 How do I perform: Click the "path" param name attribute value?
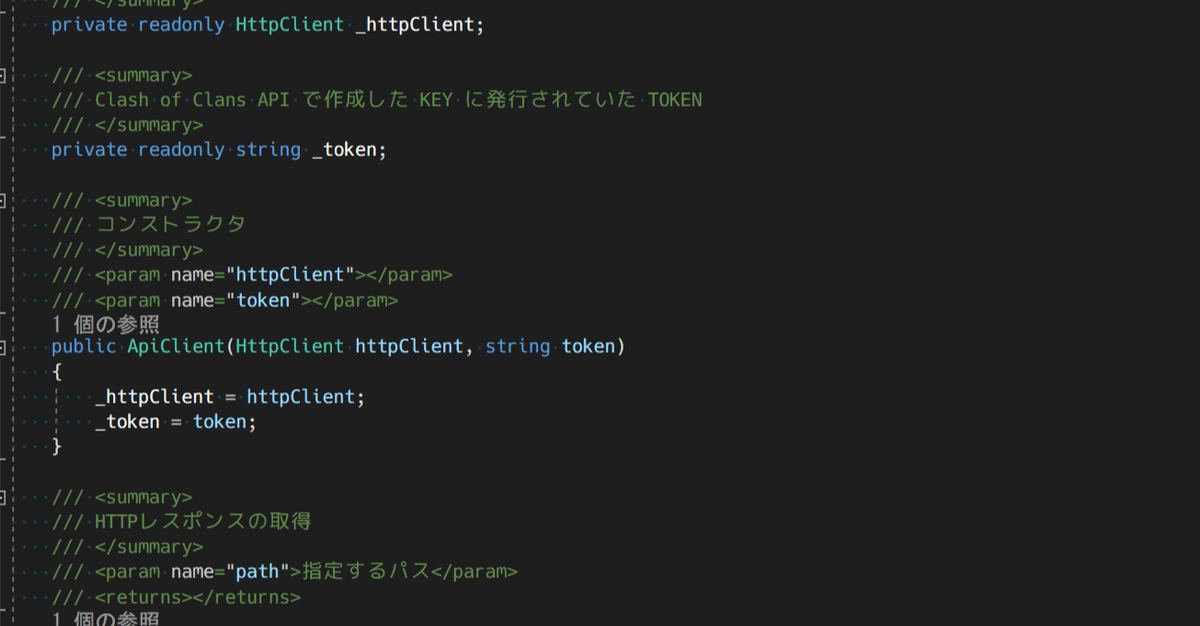coord(257,572)
